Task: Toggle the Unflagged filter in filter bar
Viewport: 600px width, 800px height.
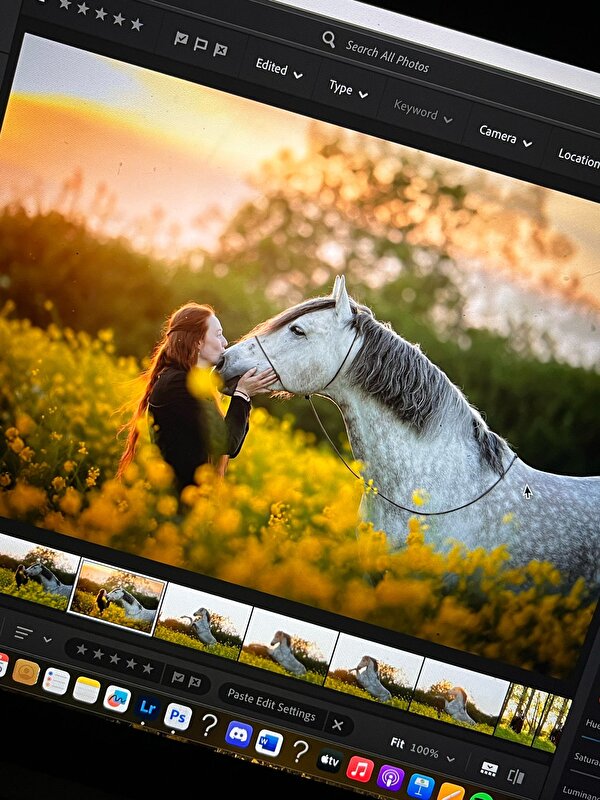Action: click(201, 44)
